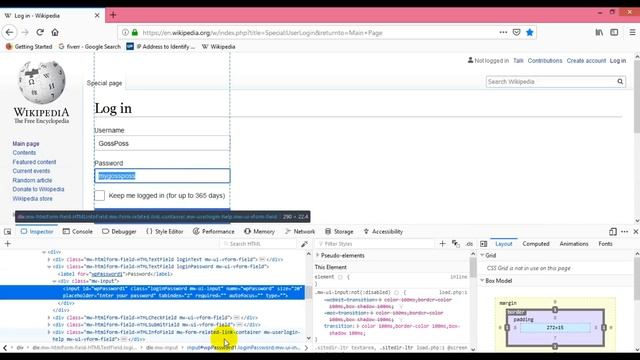Expand the HTMLSubmitField div node
This screenshot has height=360, width=640.
[x=49, y=325]
